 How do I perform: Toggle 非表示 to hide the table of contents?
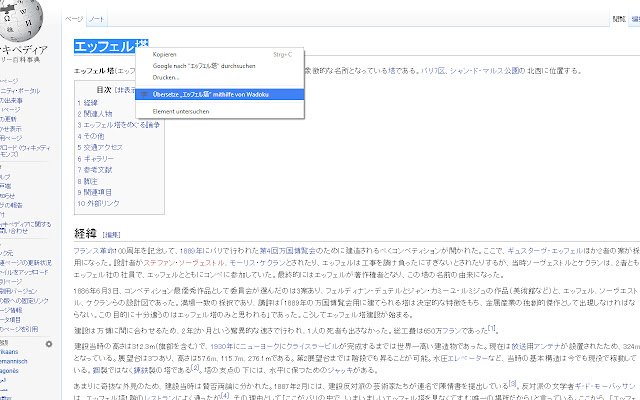pos(127,90)
